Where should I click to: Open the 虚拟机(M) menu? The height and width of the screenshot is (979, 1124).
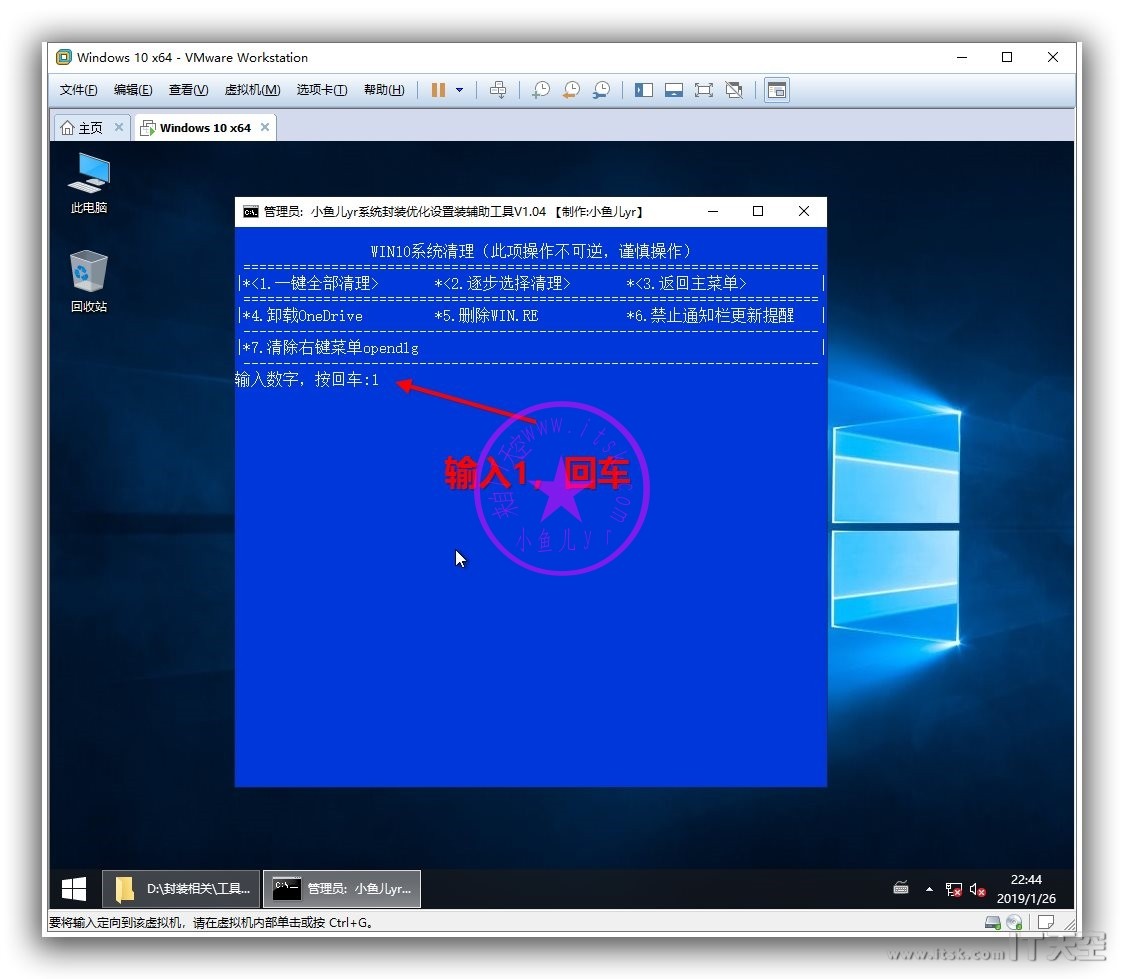click(252, 90)
